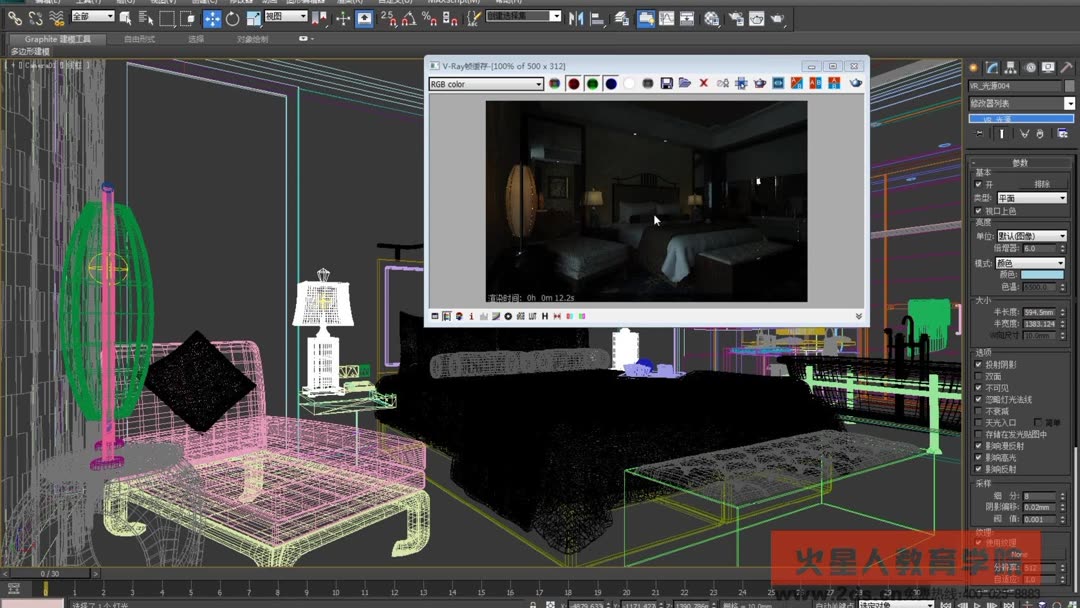The image size is (1080, 608).
Task: Open the 修改器列表 dropdown
Action: click(x=1068, y=104)
